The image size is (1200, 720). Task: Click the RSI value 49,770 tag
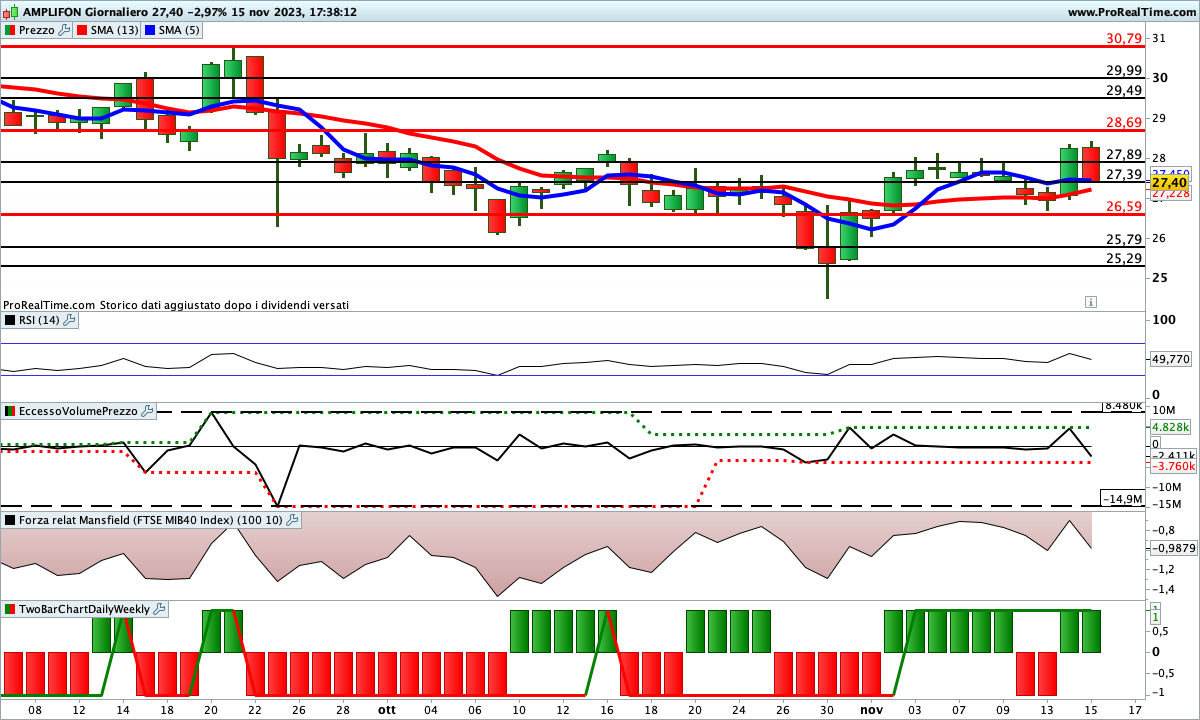click(1170, 358)
